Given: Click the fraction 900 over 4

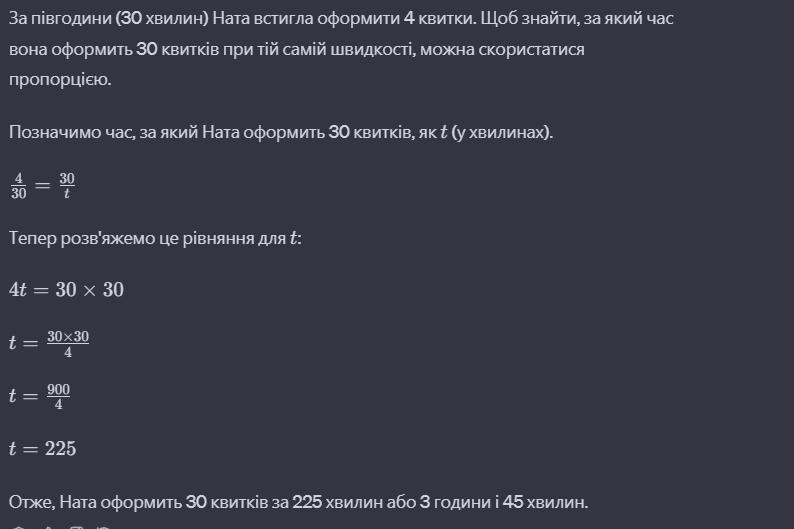Looking at the screenshot, I should point(58,396).
